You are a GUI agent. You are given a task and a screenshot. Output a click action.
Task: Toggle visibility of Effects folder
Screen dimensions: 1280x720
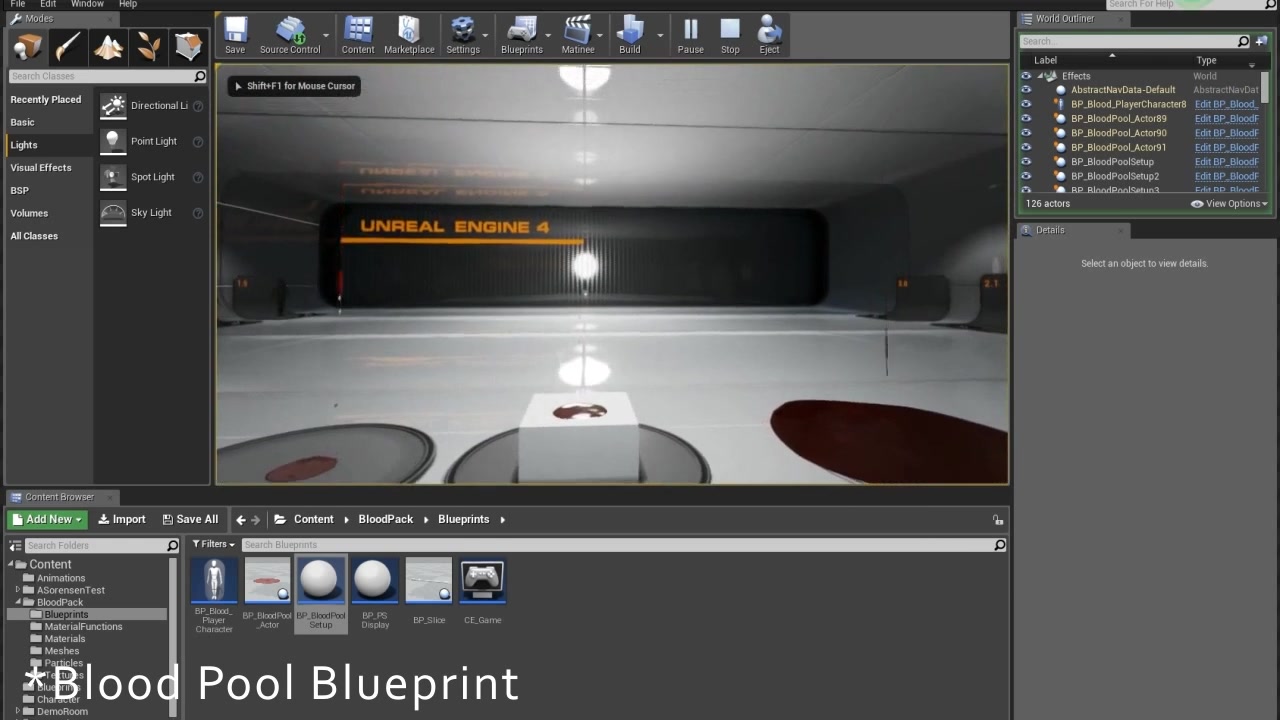pos(1026,76)
